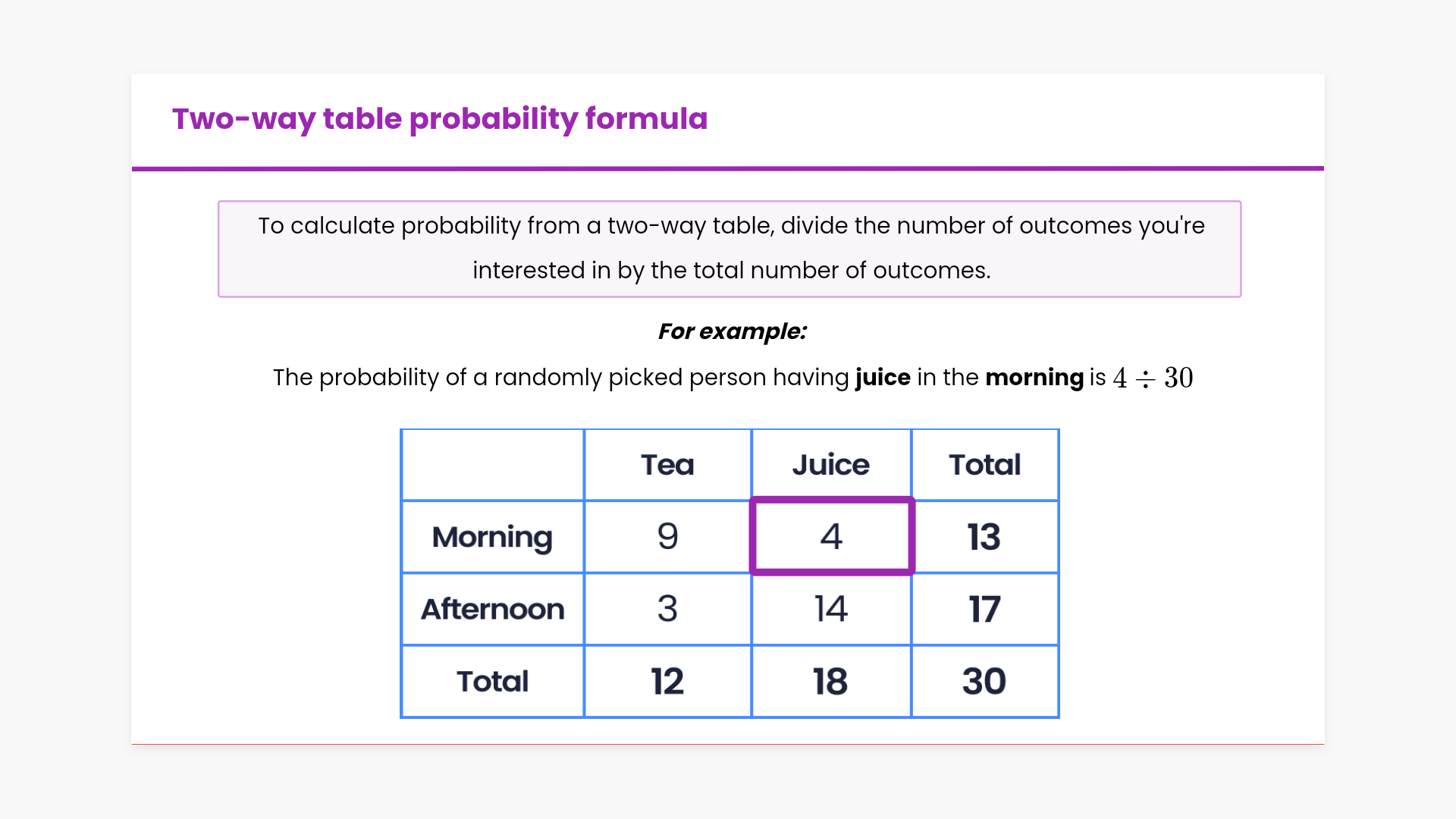Click the Morning row label

coord(492,537)
